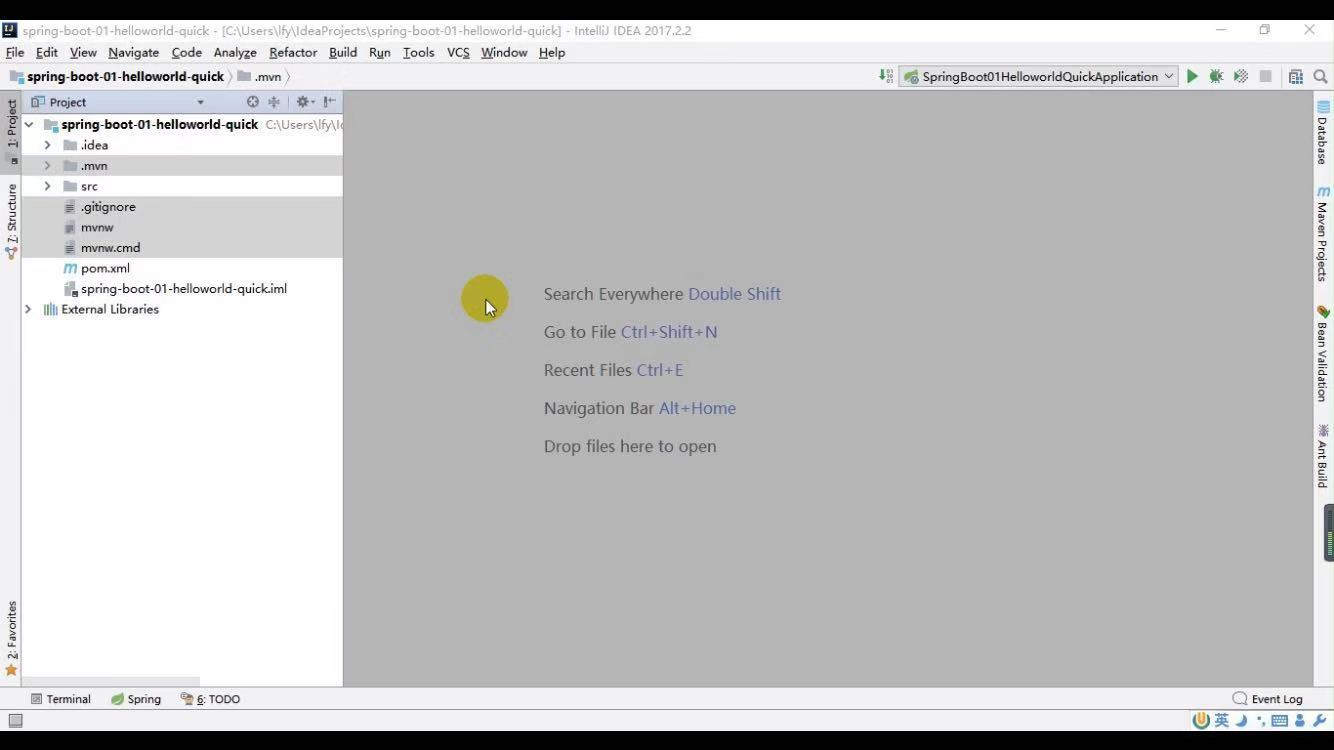Toggle the 7: Structure tool window tab
The width and height of the screenshot is (1334, 750).
(x=11, y=221)
